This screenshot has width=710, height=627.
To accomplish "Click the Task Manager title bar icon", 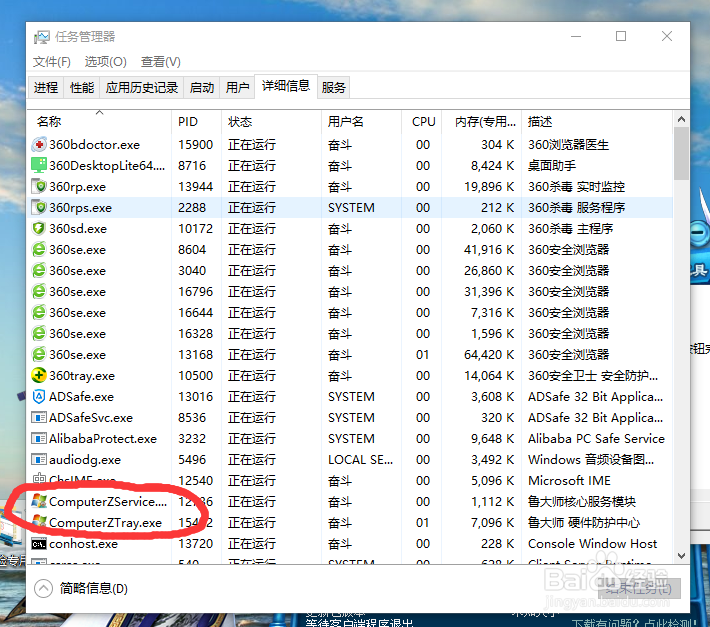I will pos(42,37).
